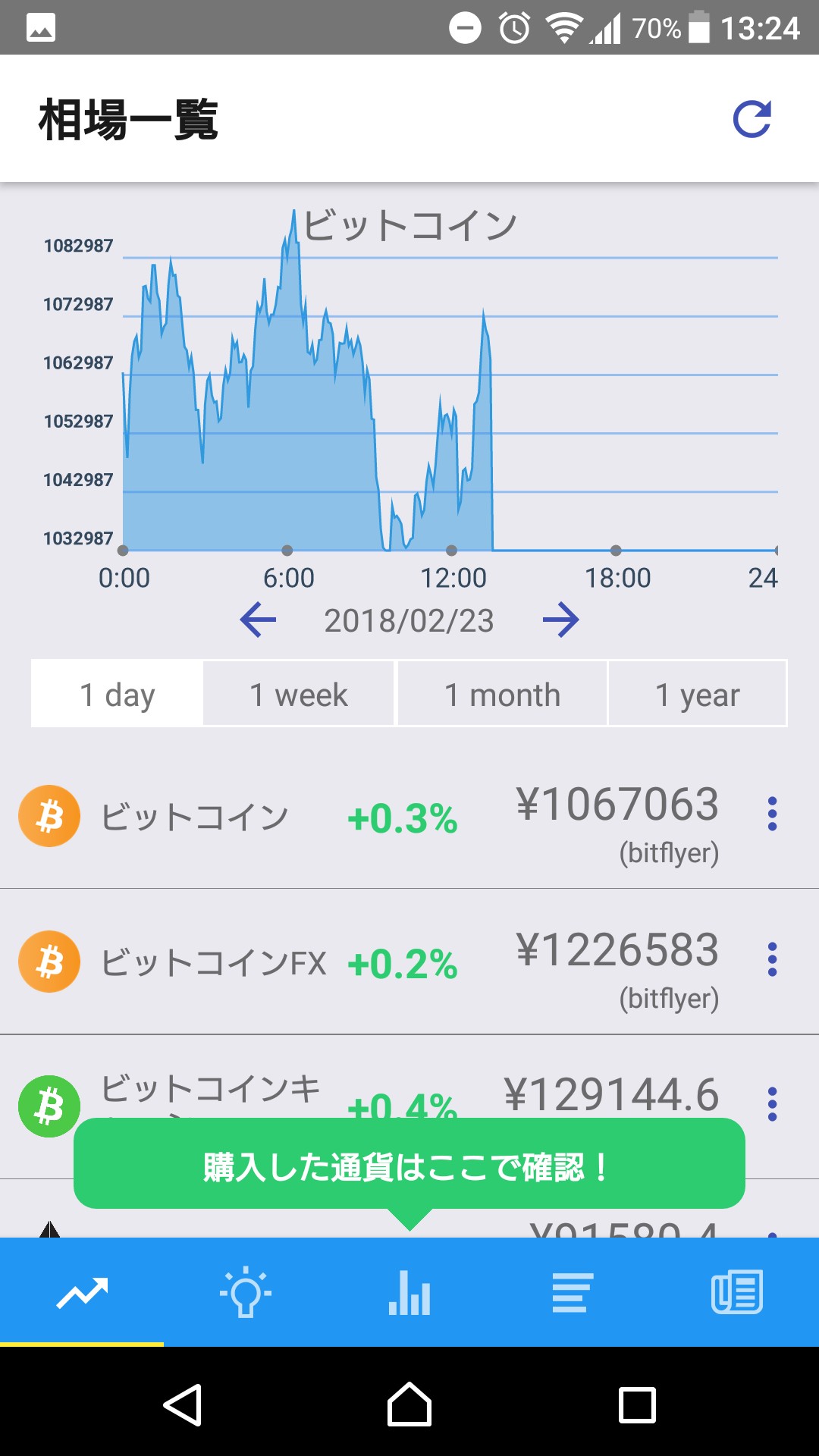Tap the green 購入した通貨はここで確認 tooltip

409,1165
